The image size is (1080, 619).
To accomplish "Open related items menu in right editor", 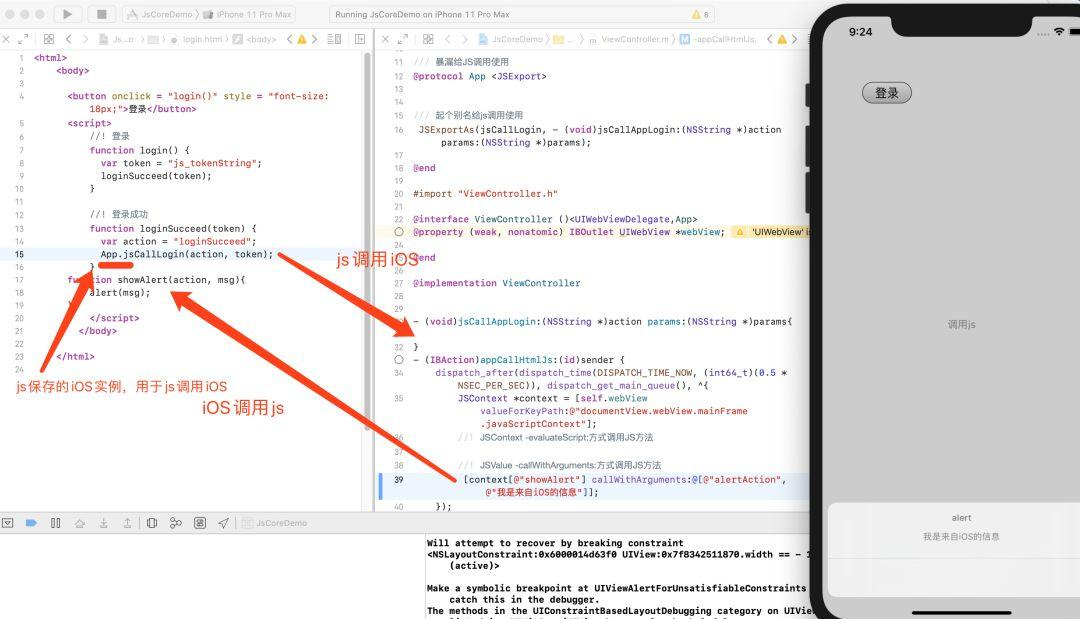I will [428, 39].
